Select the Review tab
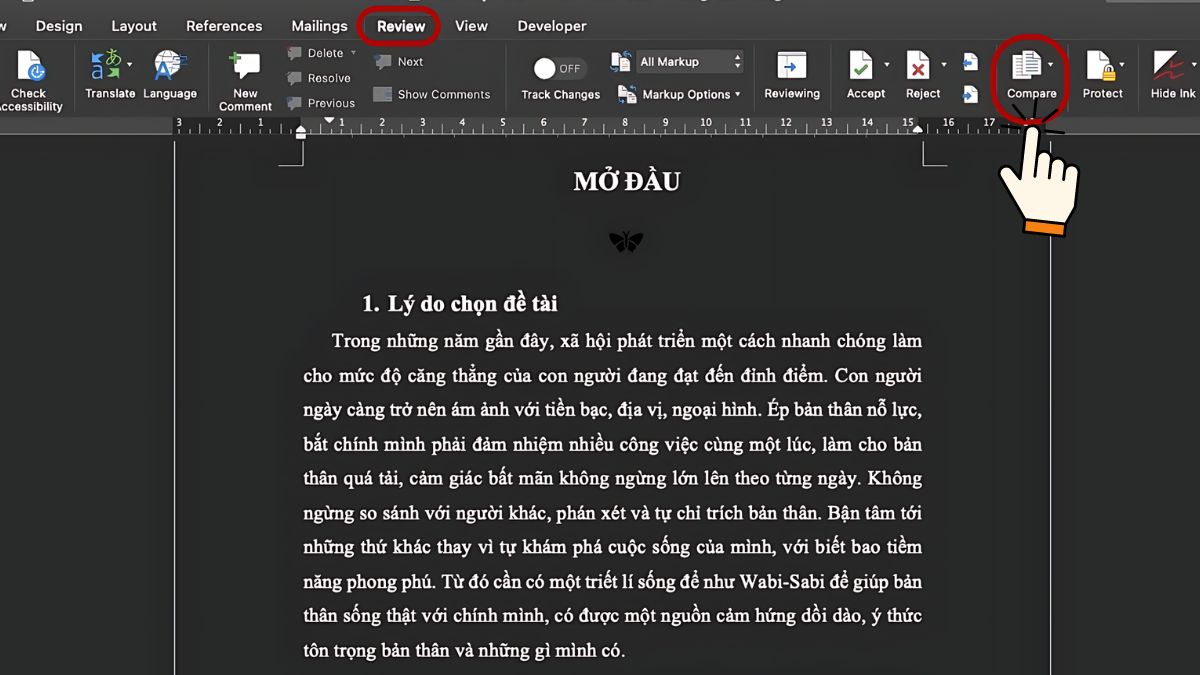The height and width of the screenshot is (675, 1200). (x=401, y=26)
